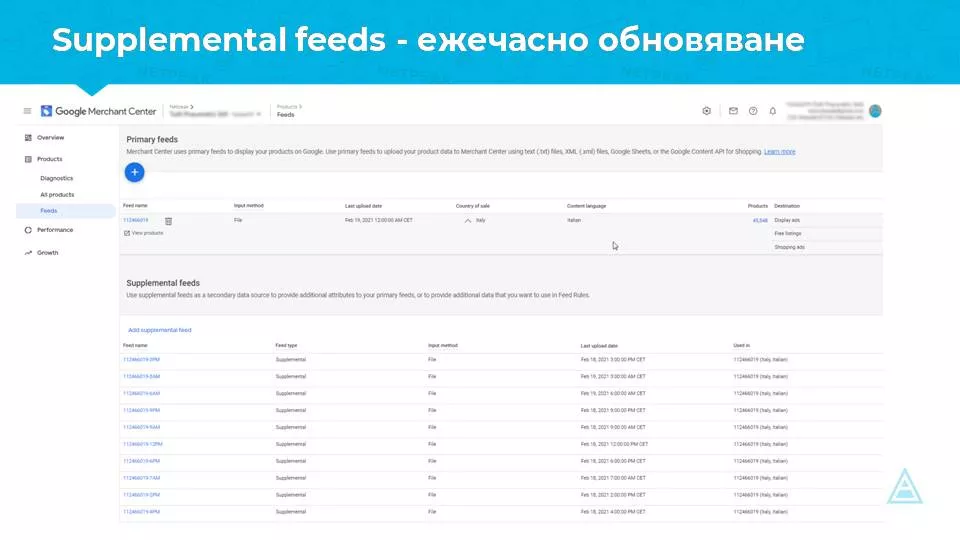Screen dimensions: 960x540
Task: Click Add supplemental feed
Action: point(160,330)
